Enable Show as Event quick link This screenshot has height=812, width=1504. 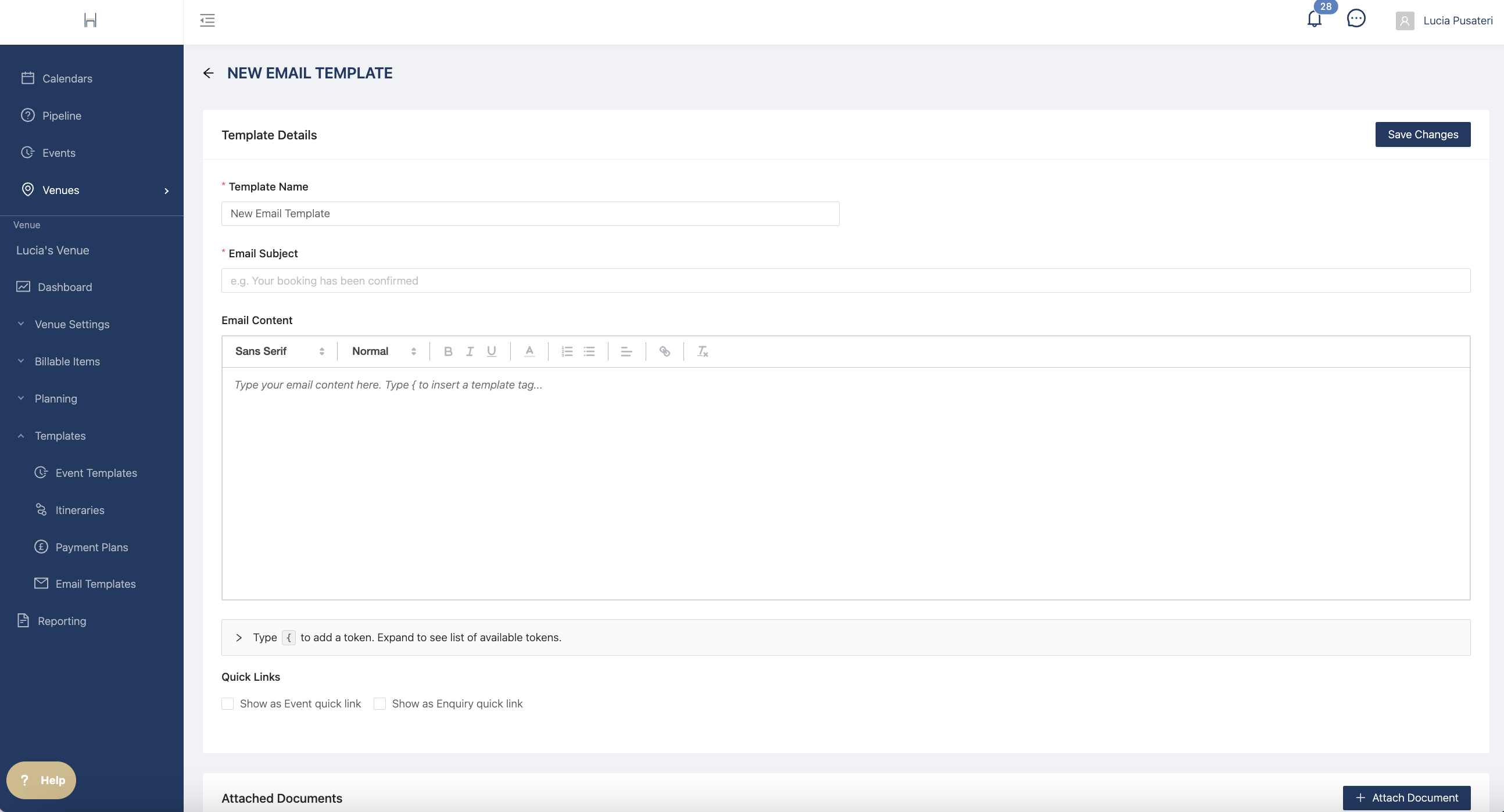click(x=228, y=703)
